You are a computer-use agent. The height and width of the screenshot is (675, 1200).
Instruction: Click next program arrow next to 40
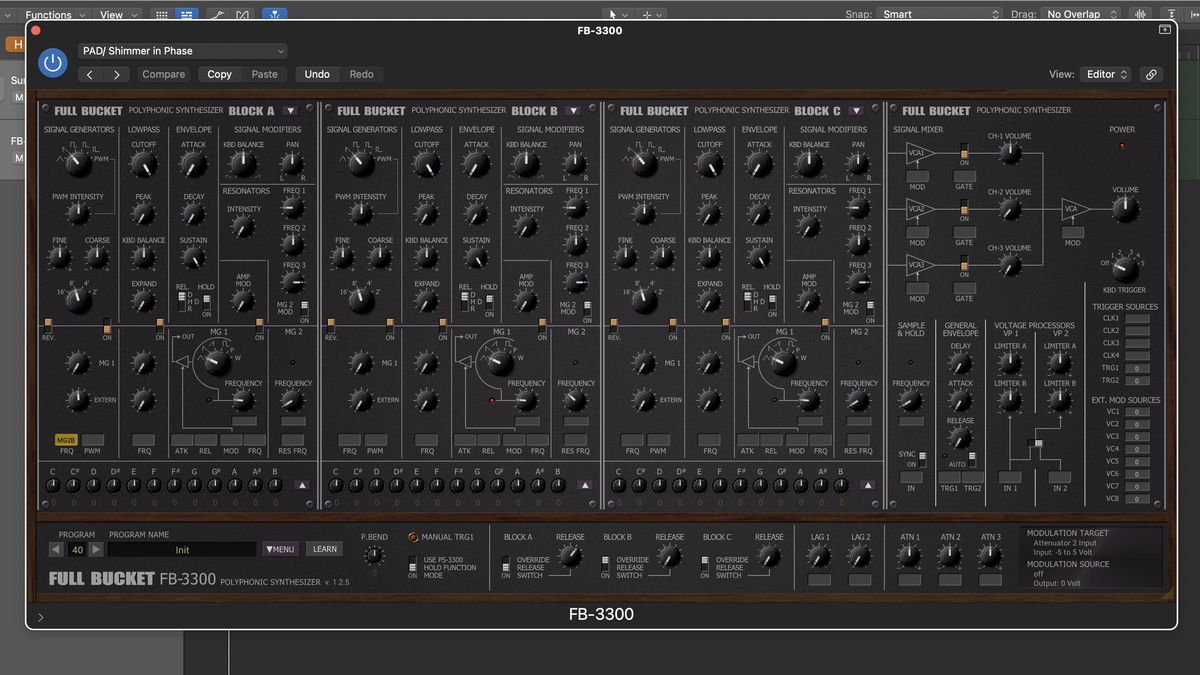[x=96, y=549]
